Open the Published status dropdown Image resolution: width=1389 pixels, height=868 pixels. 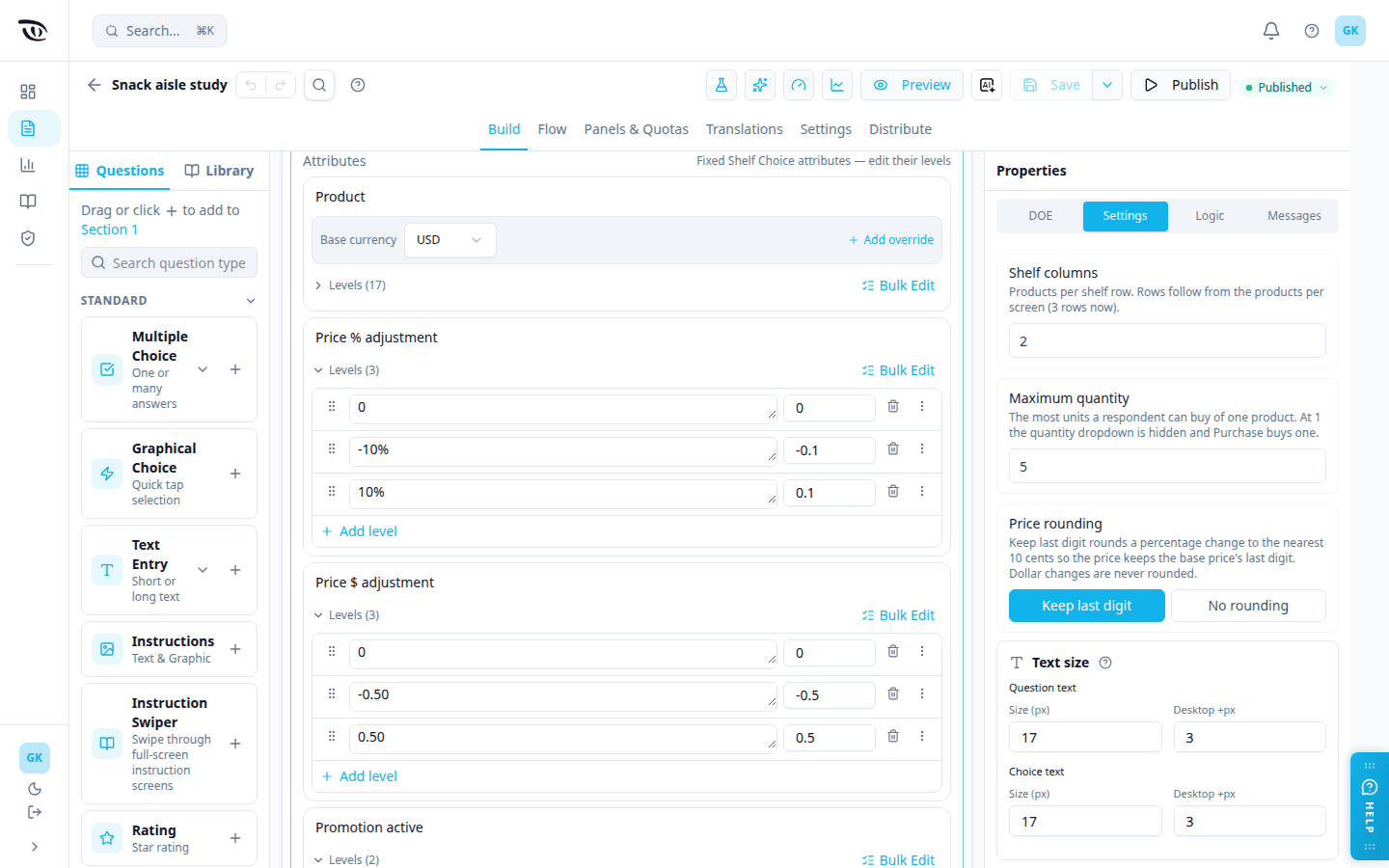pos(1287,87)
